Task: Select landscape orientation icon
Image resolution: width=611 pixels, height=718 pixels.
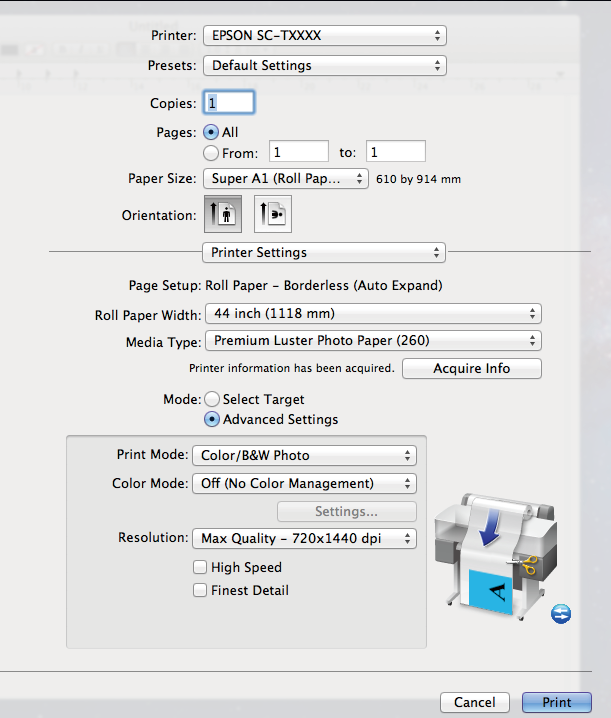Action: coord(273,214)
